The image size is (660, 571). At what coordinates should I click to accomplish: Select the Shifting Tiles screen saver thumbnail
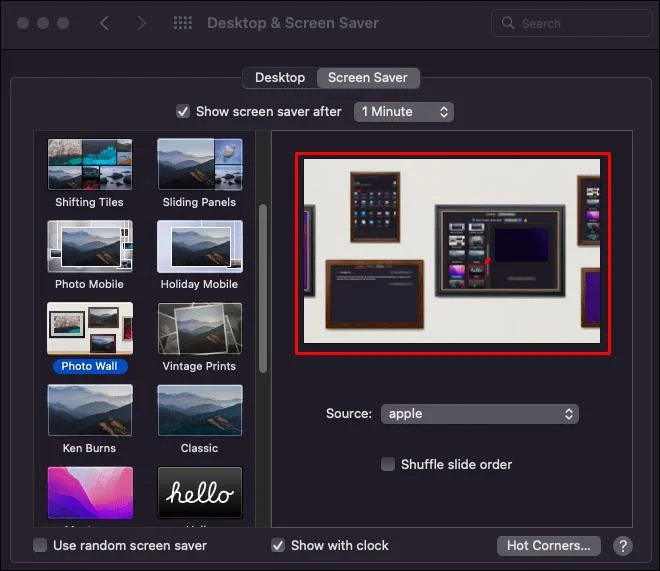[90, 165]
